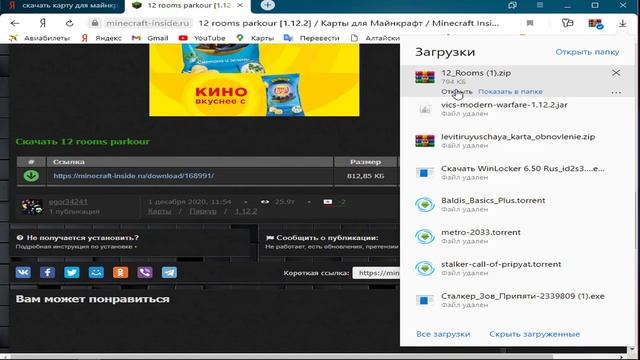Open the Gmail bookmark
This screenshot has height=360, width=640.
(x=150, y=38)
